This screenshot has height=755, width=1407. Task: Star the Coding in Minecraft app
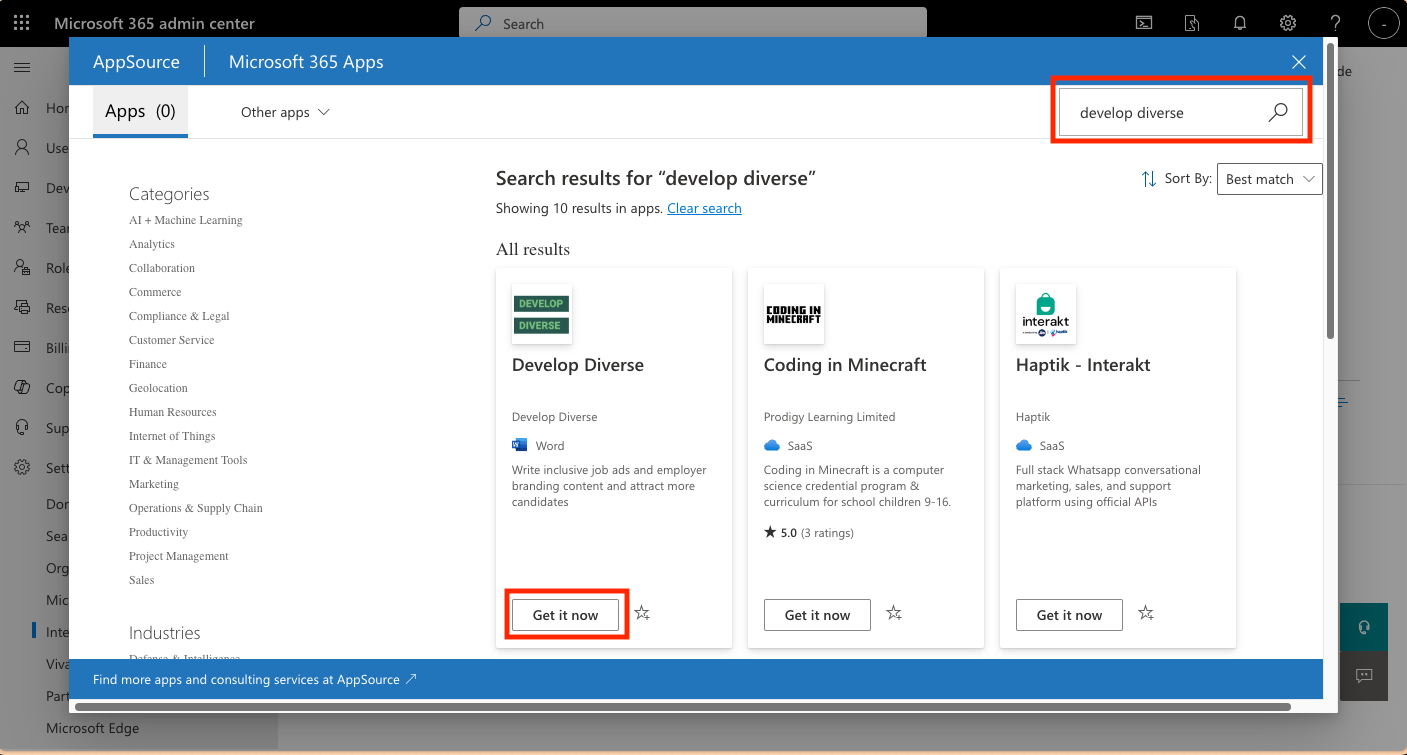click(894, 613)
